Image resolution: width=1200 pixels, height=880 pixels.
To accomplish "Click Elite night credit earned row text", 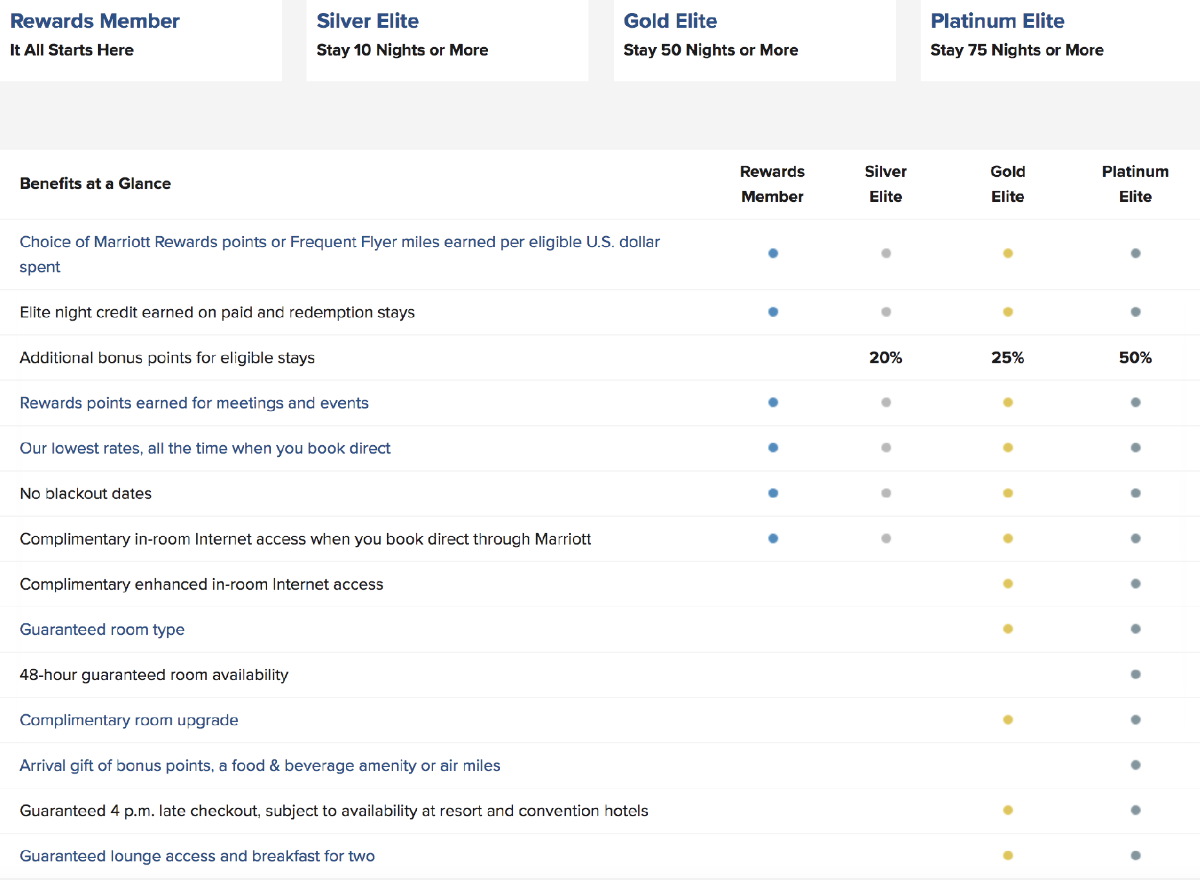I will tap(217, 312).
